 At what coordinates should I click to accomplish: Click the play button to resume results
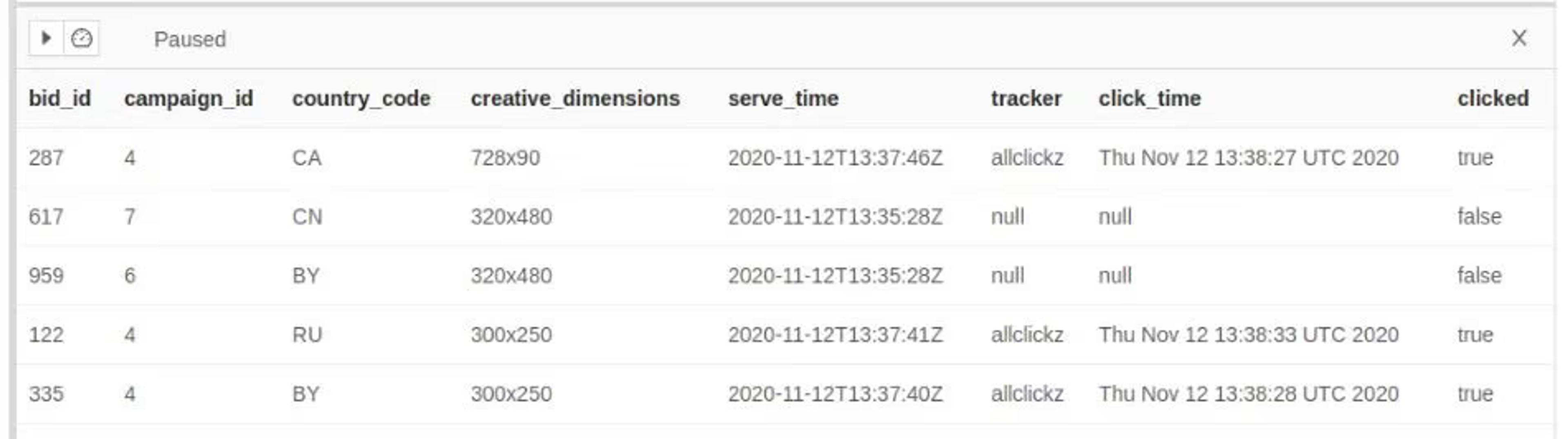[46, 38]
